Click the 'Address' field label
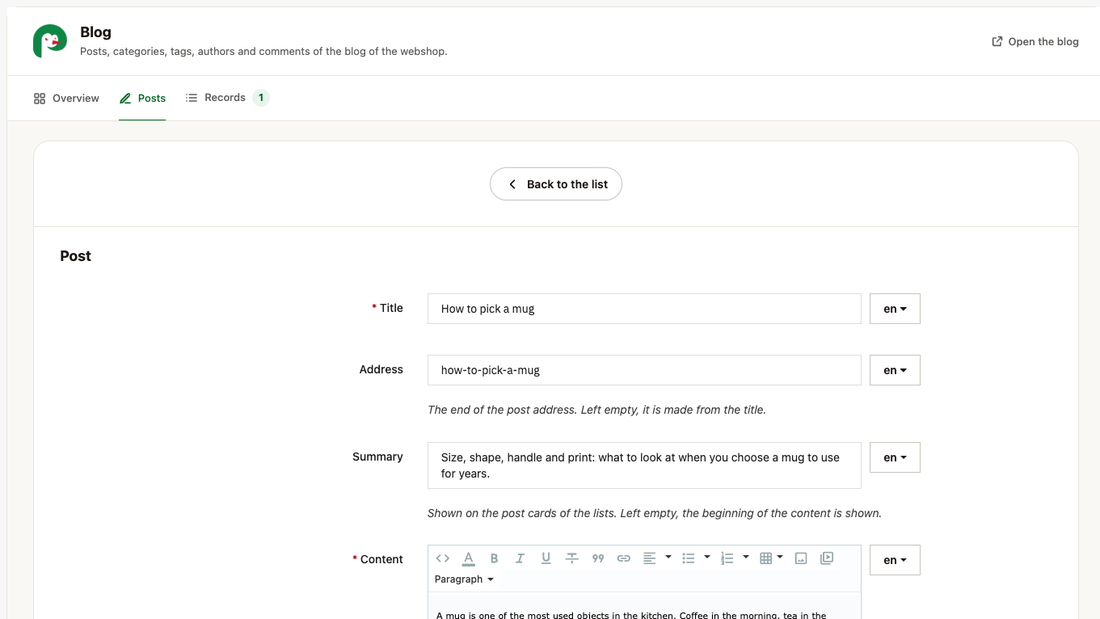This screenshot has height=619, width=1100. pos(381,369)
